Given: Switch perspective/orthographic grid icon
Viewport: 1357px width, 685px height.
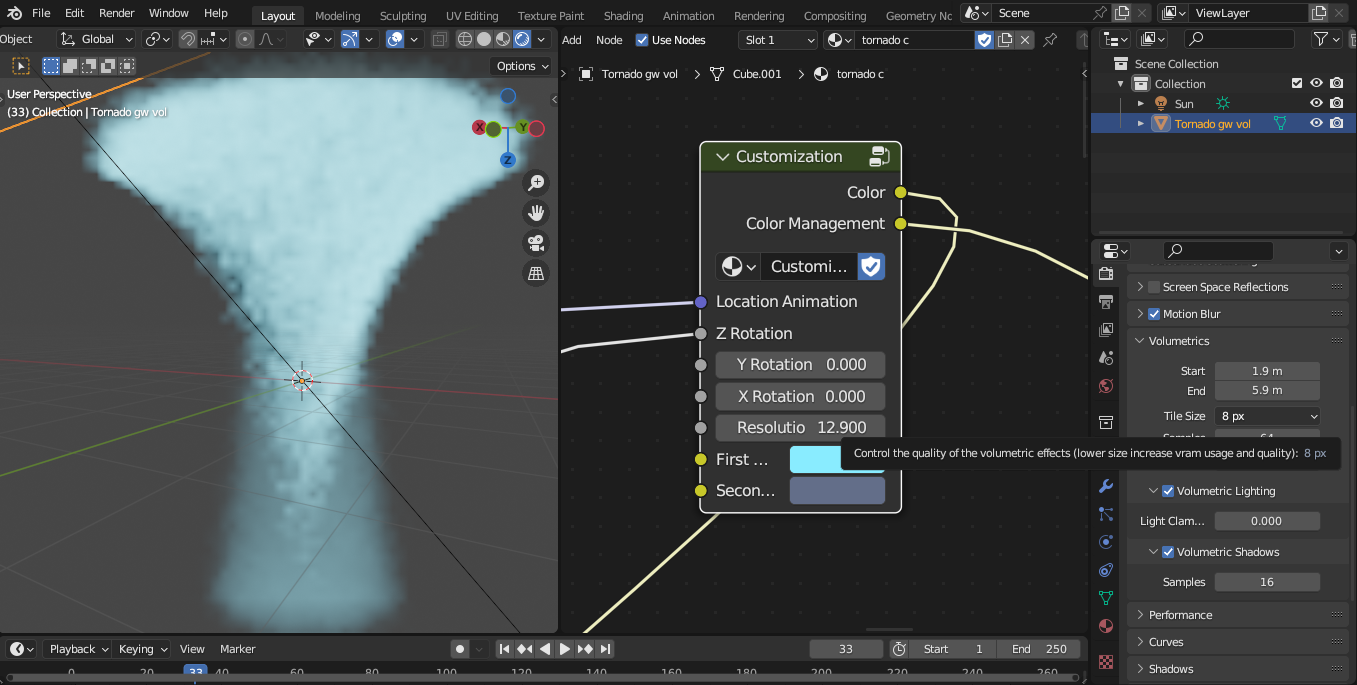Looking at the screenshot, I should click(x=536, y=273).
